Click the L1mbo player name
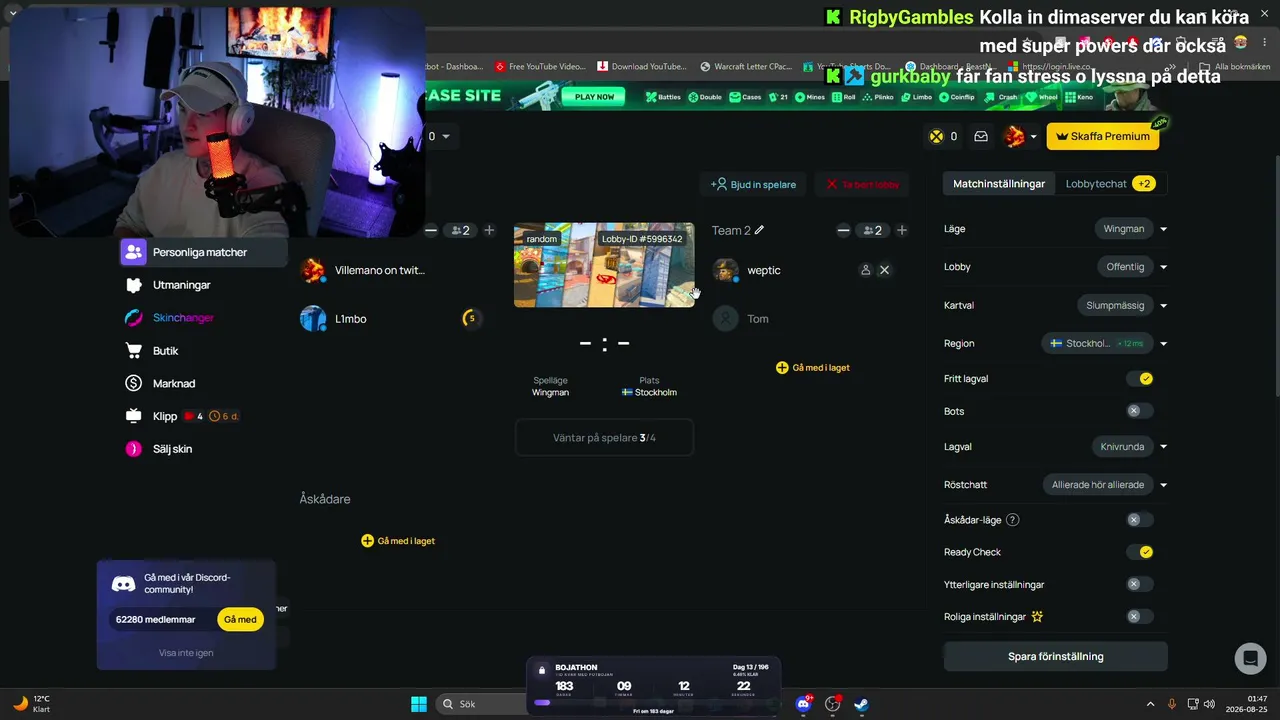 tap(351, 319)
